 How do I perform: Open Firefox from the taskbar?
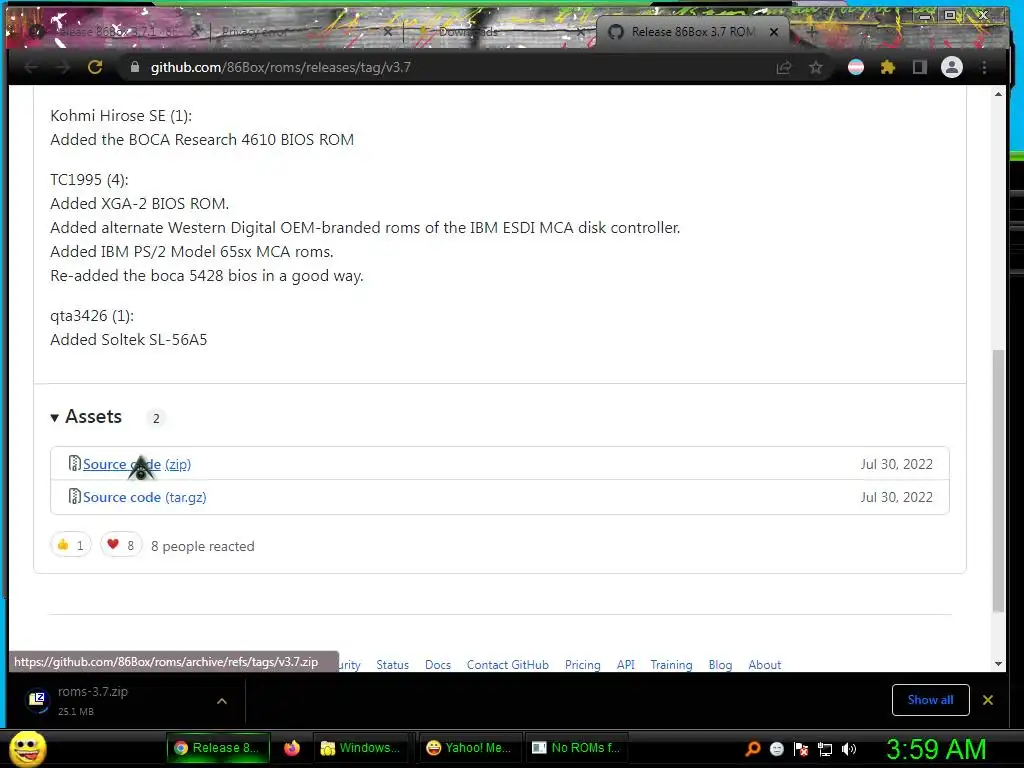click(x=292, y=748)
